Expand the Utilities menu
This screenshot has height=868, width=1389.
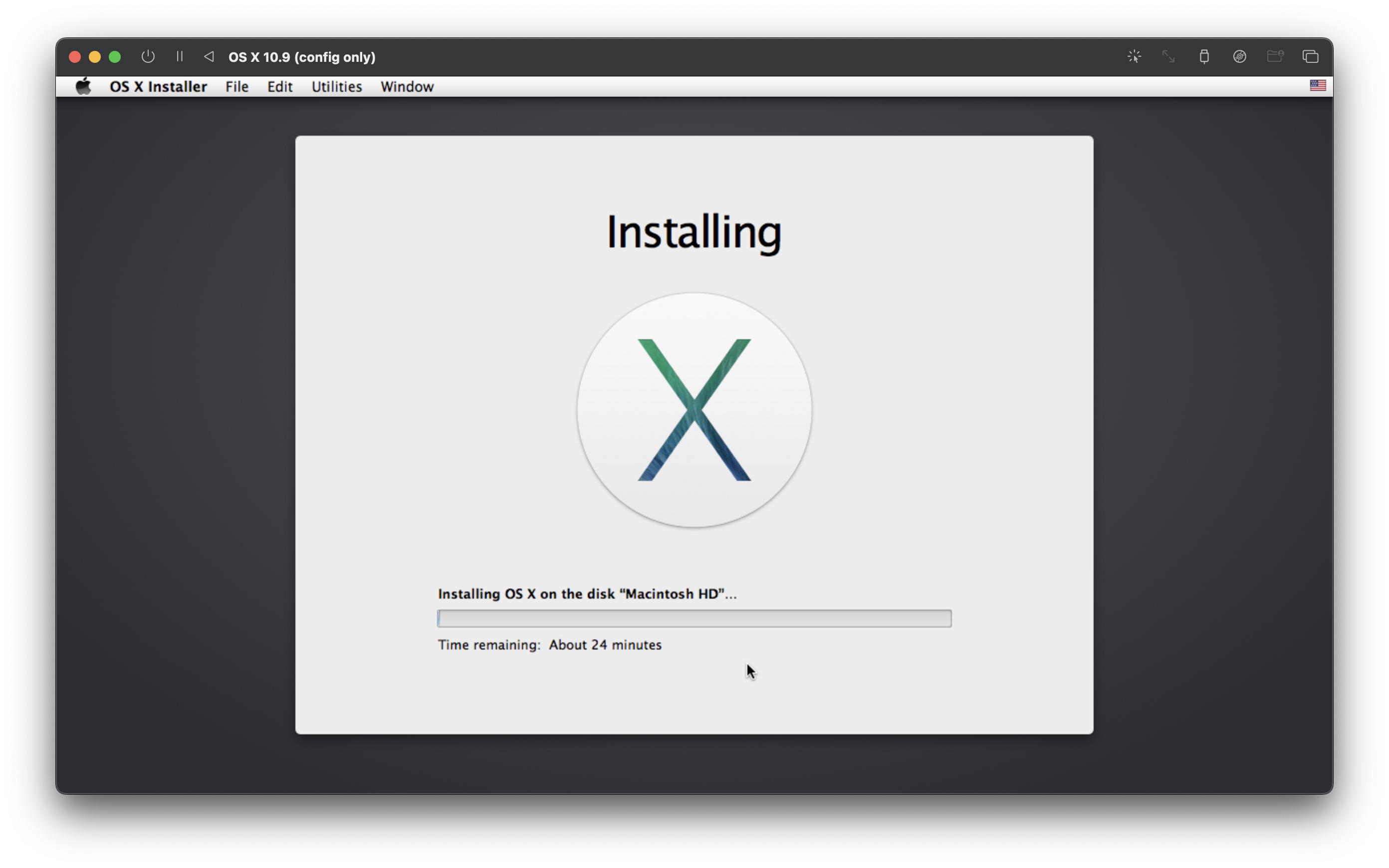coord(336,87)
